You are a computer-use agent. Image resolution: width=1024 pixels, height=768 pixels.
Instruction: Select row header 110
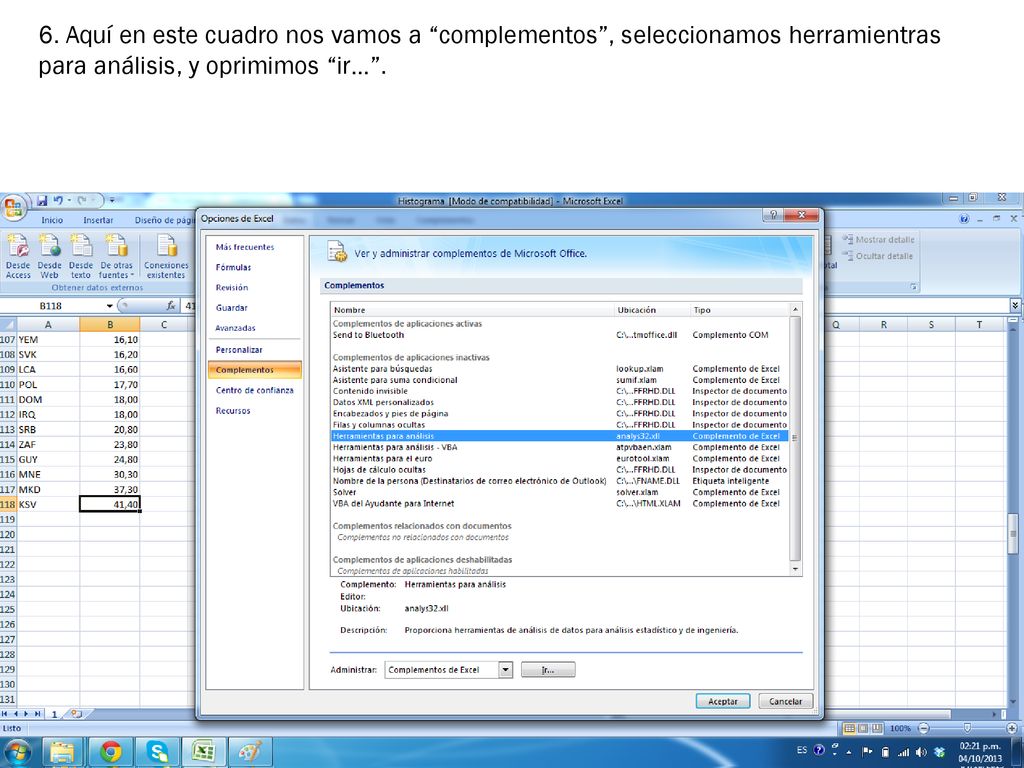click(8, 385)
